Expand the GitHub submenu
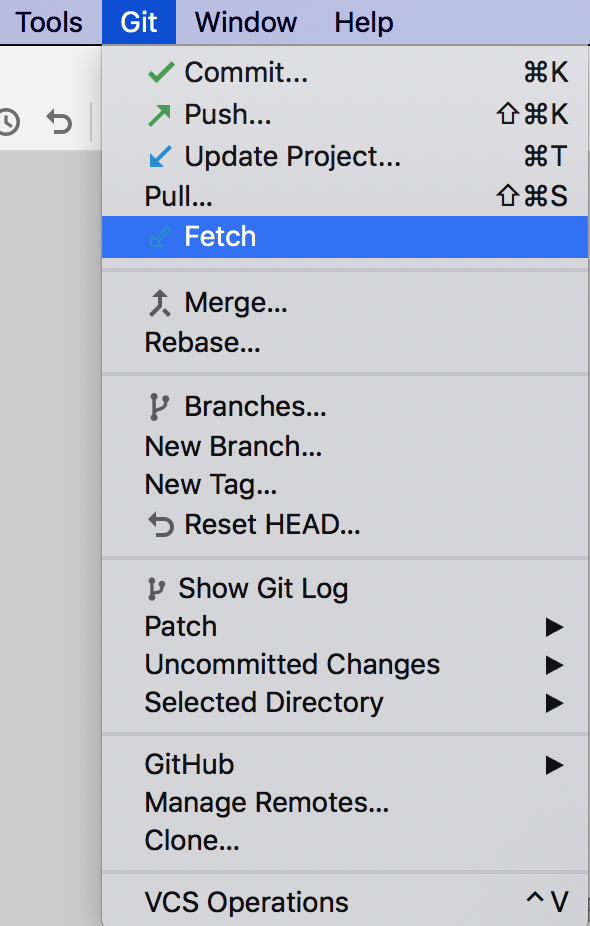This screenshot has height=926, width=590. coord(189,763)
